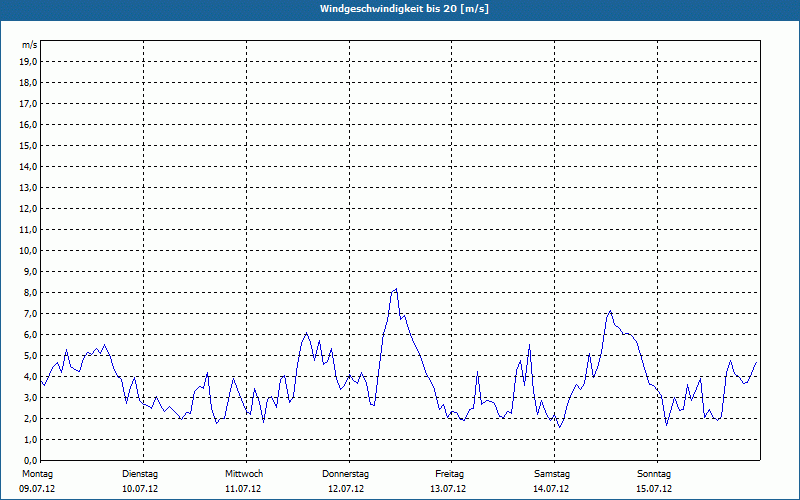Select the 11,0 axis value

pos(29,230)
